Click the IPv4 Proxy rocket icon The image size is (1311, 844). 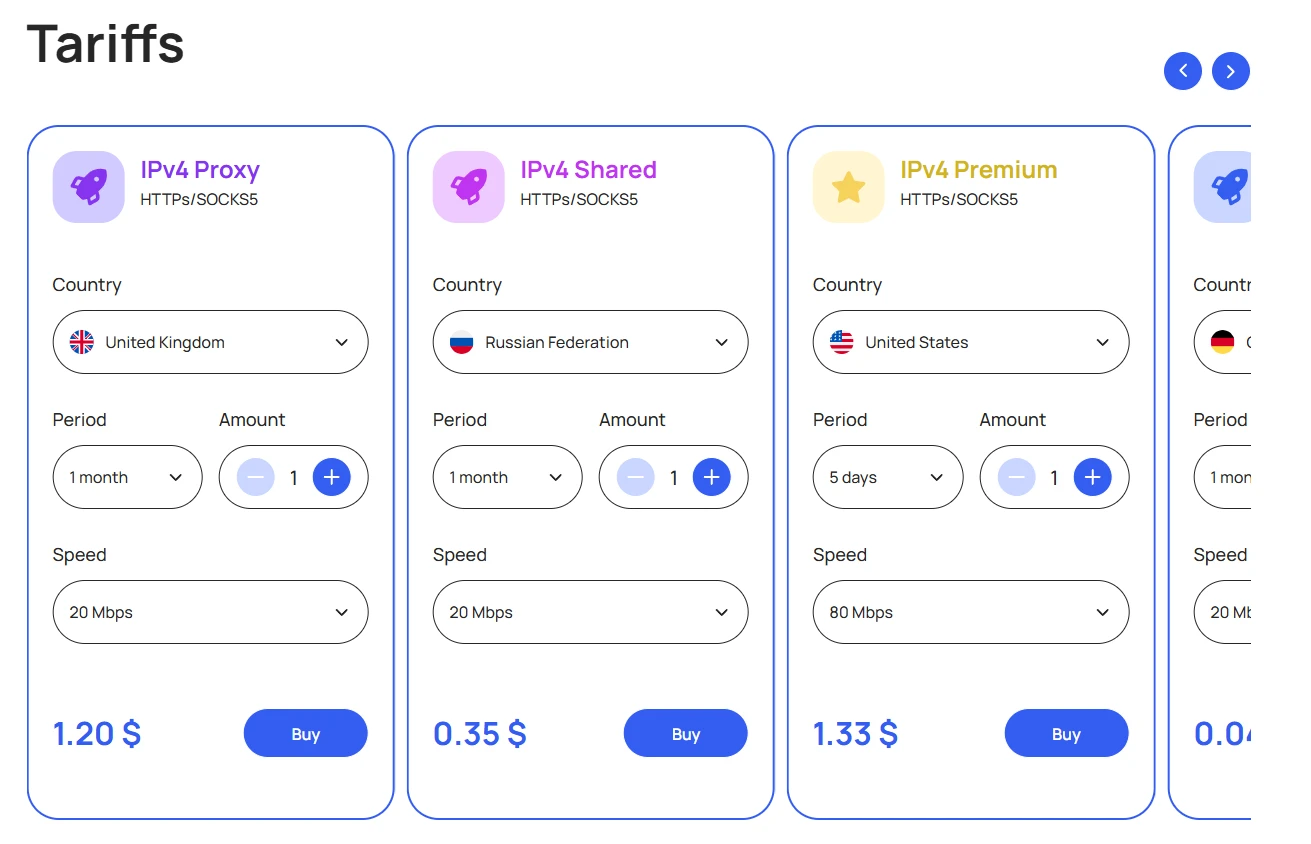88,186
